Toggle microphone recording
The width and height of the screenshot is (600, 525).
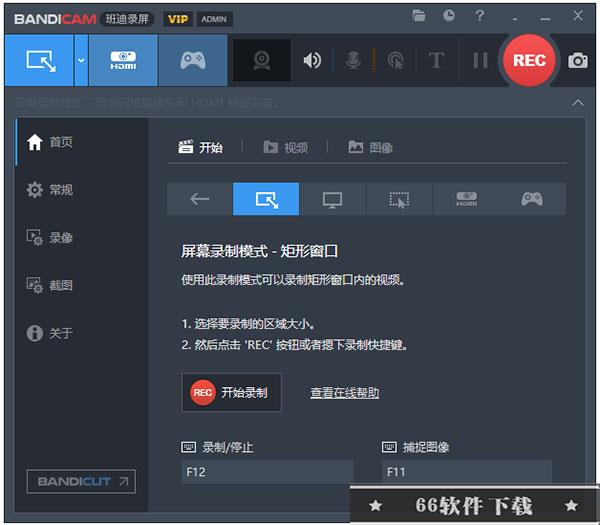[353, 60]
